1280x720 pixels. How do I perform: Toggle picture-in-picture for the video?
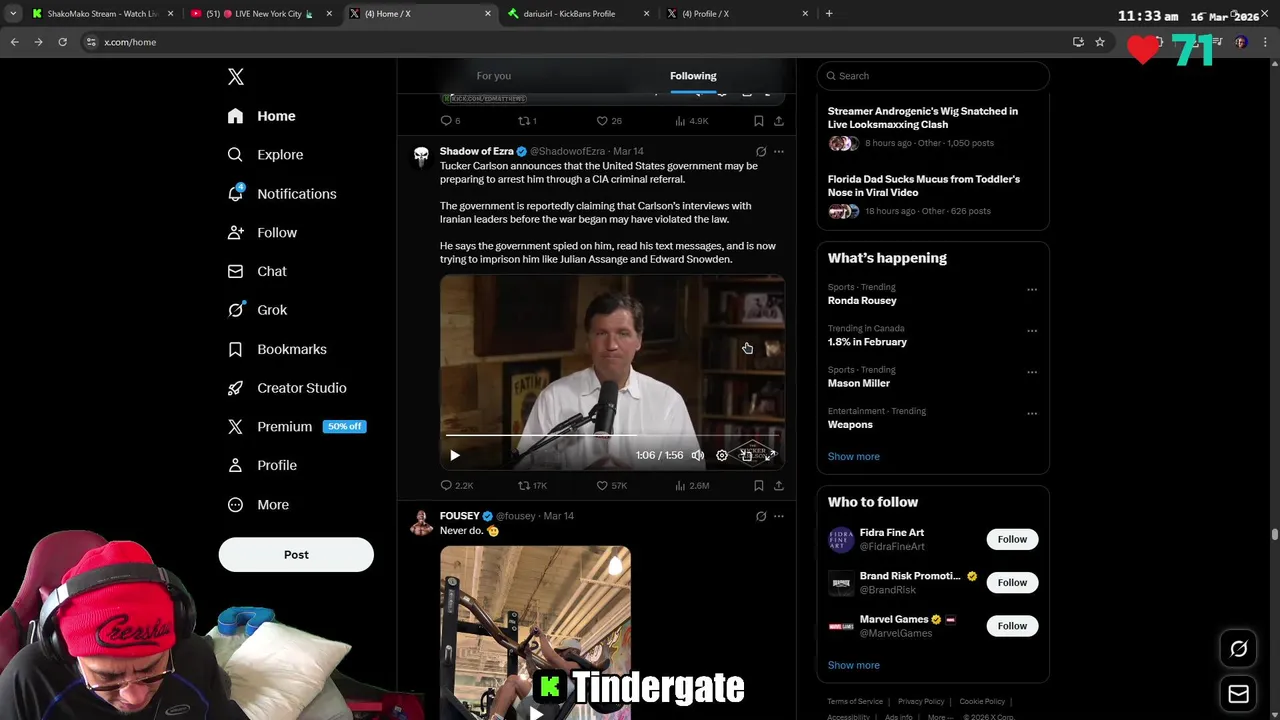pyautogui.click(x=746, y=456)
